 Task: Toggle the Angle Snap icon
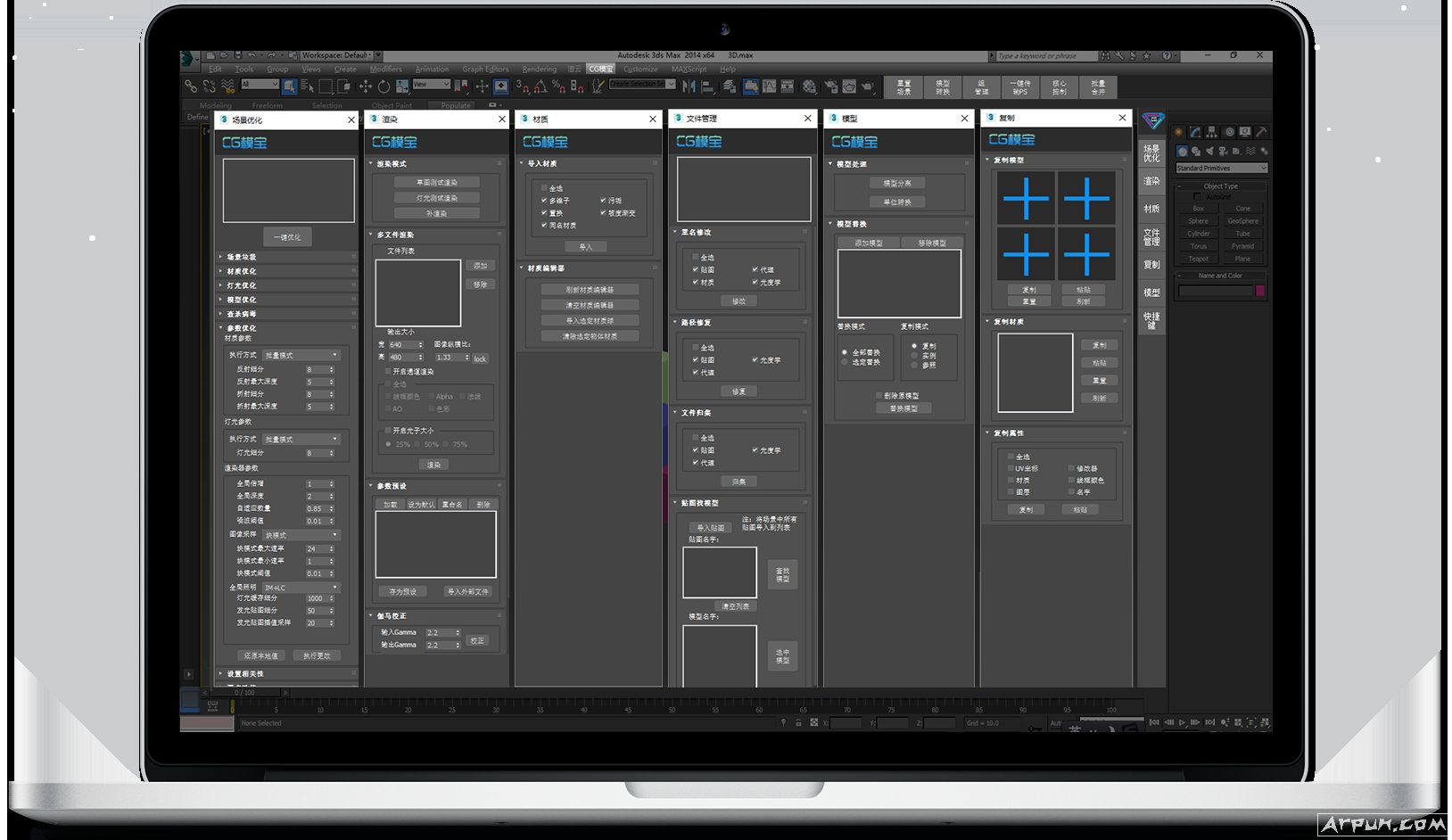pyautogui.click(x=540, y=86)
